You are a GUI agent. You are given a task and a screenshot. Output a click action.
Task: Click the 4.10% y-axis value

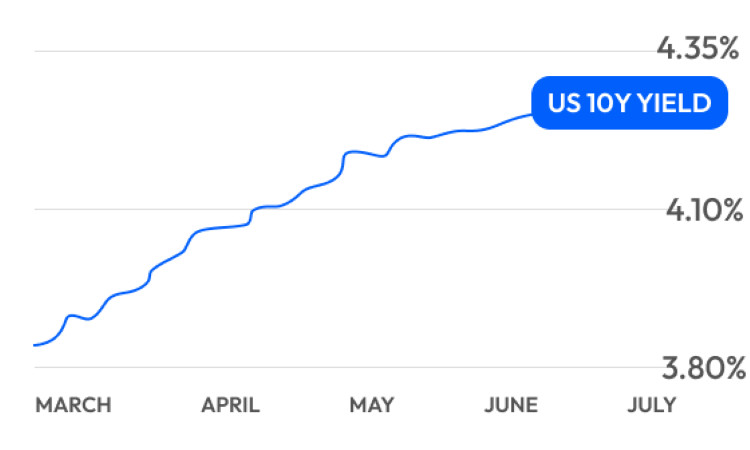pyautogui.click(x=705, y=210)
